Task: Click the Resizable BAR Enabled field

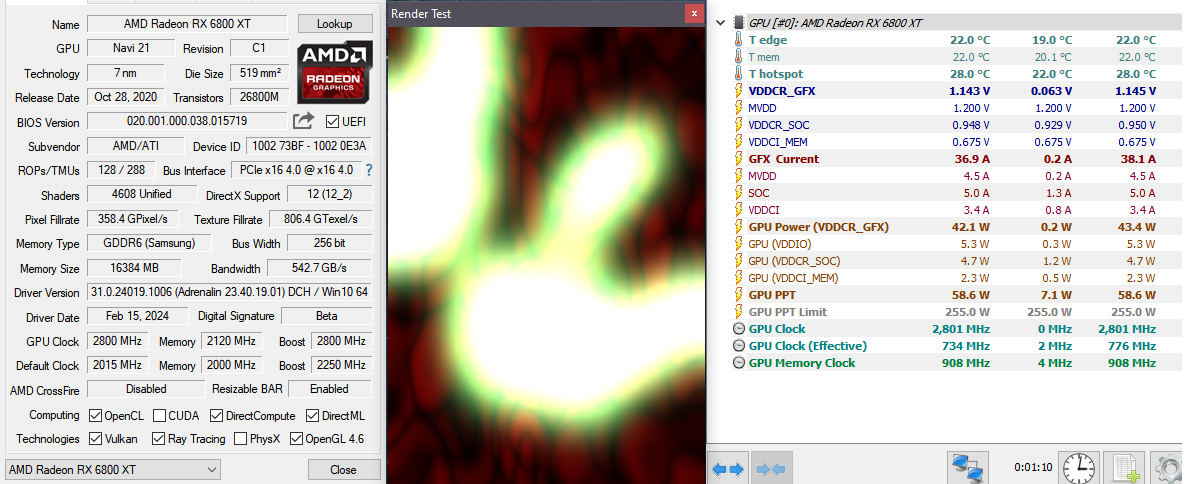Action: [330, 389]
